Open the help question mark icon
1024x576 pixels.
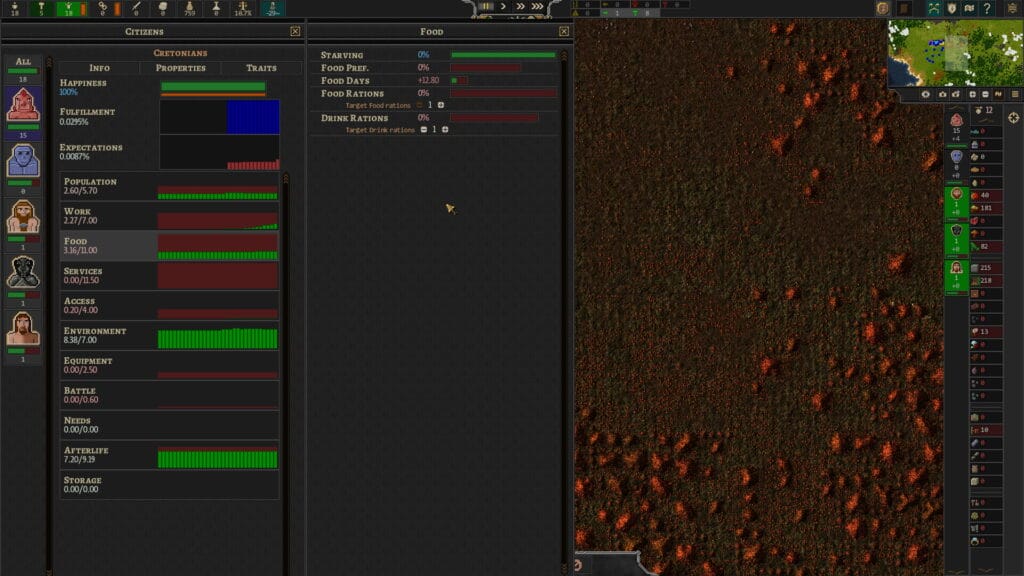tap(987, 8)
